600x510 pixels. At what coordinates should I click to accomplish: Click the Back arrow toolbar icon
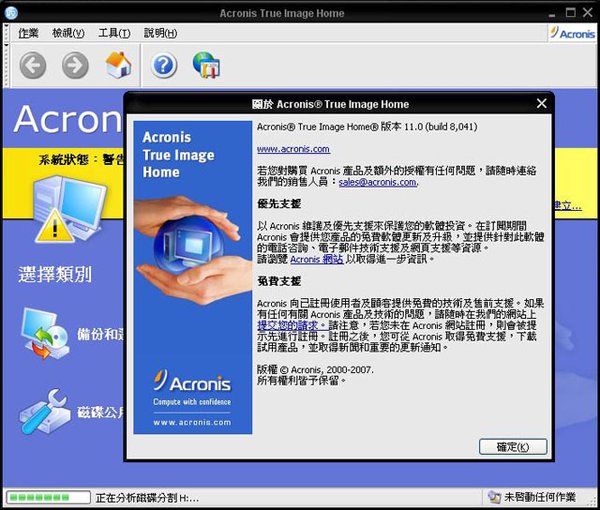tap(32, 66)
